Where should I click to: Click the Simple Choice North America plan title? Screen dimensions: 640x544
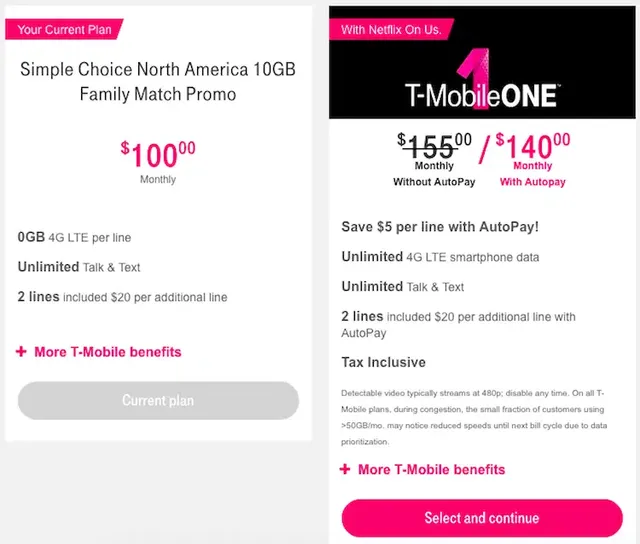click(x=158, y=81)
